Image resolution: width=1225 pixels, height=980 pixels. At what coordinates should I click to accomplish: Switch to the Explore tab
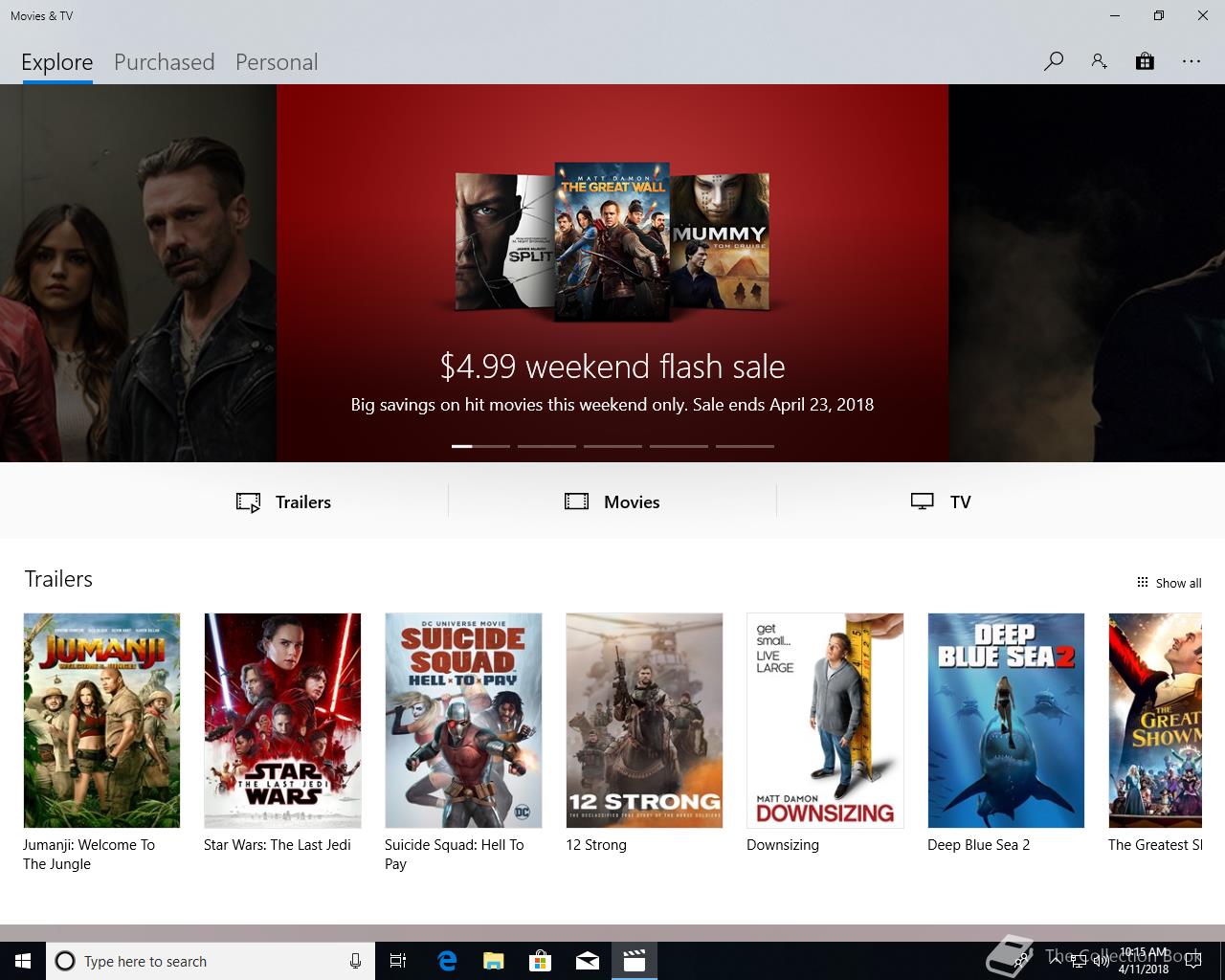click(x=57, y=62)
